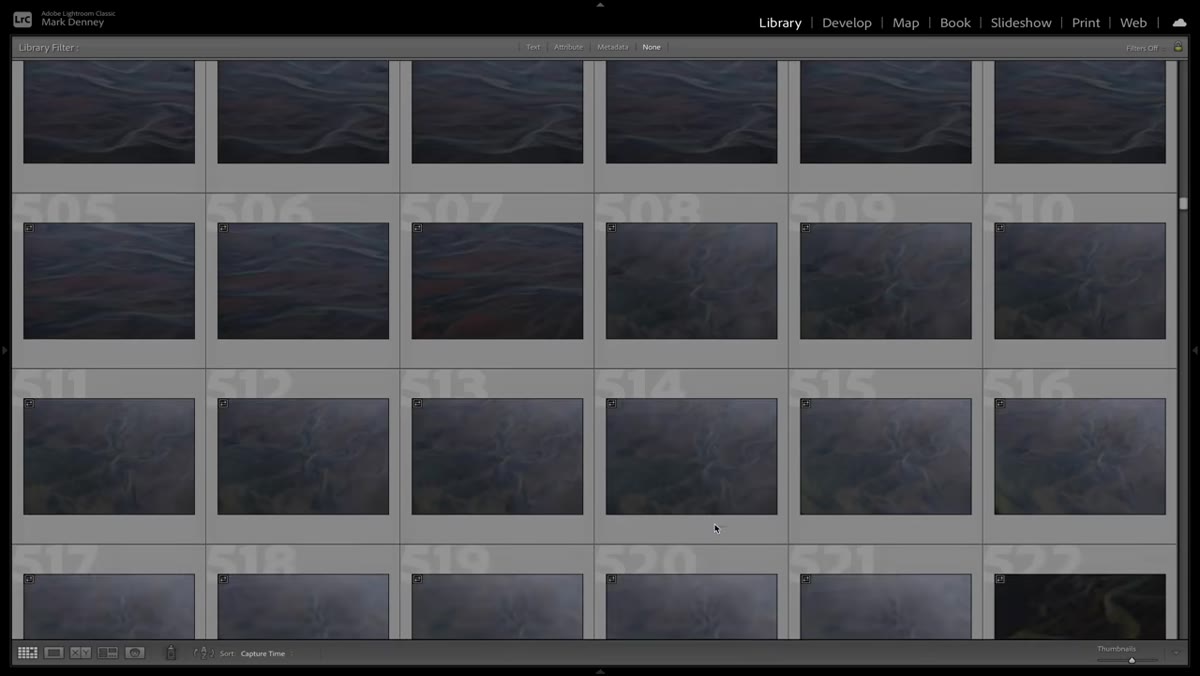1200x676 pixels.
Task: Click the Metadata filter button
Action: [612, 47]
